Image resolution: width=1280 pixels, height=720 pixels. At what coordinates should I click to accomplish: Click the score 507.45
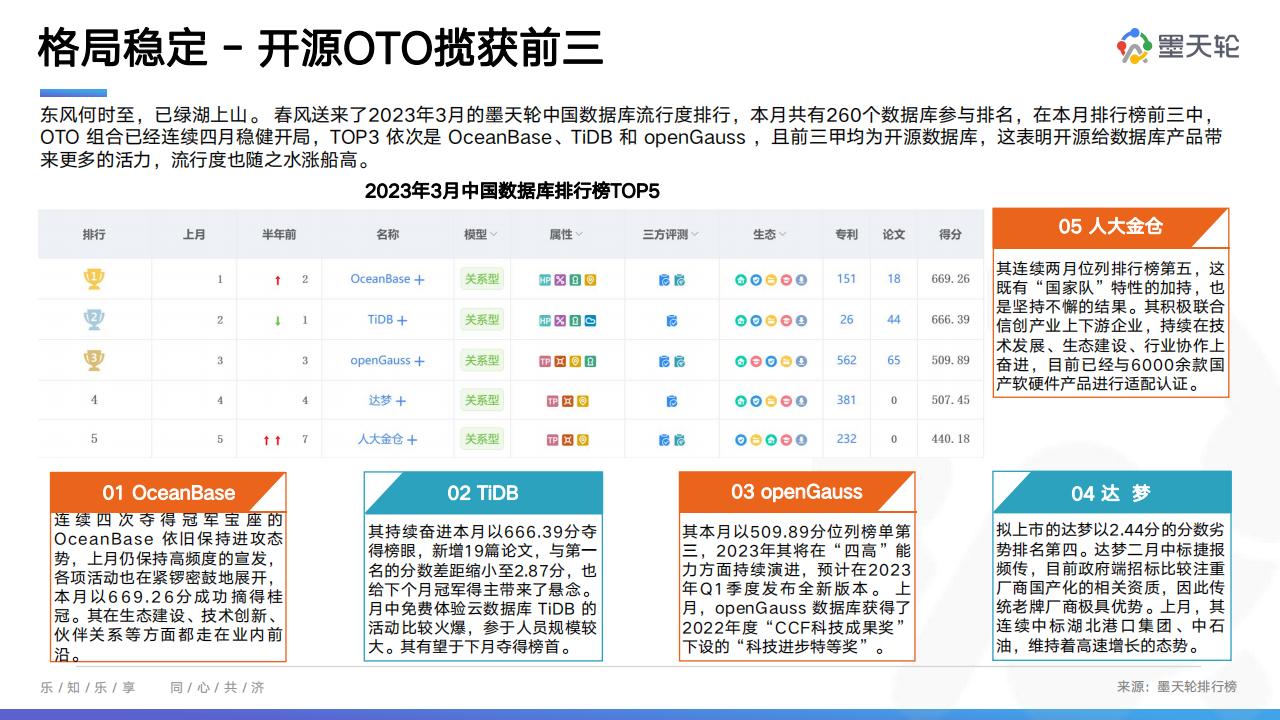pos(950,400)
